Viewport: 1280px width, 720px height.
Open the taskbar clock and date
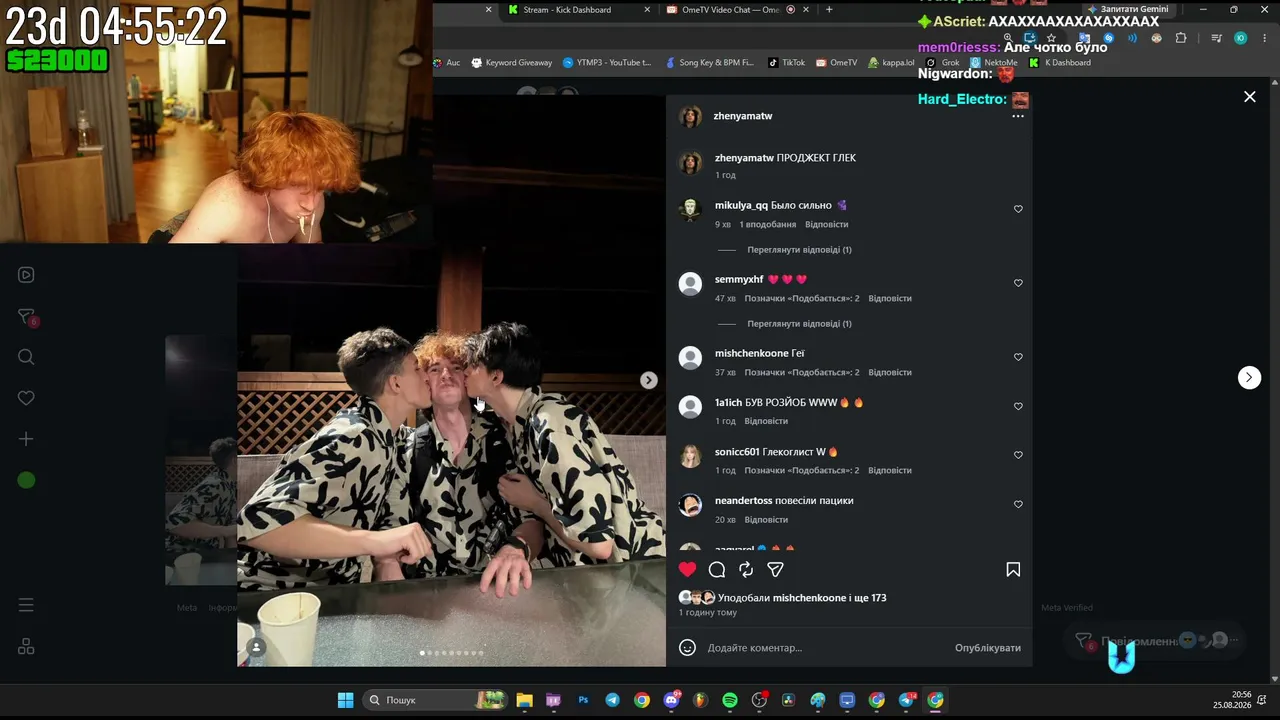(1233, 700)
